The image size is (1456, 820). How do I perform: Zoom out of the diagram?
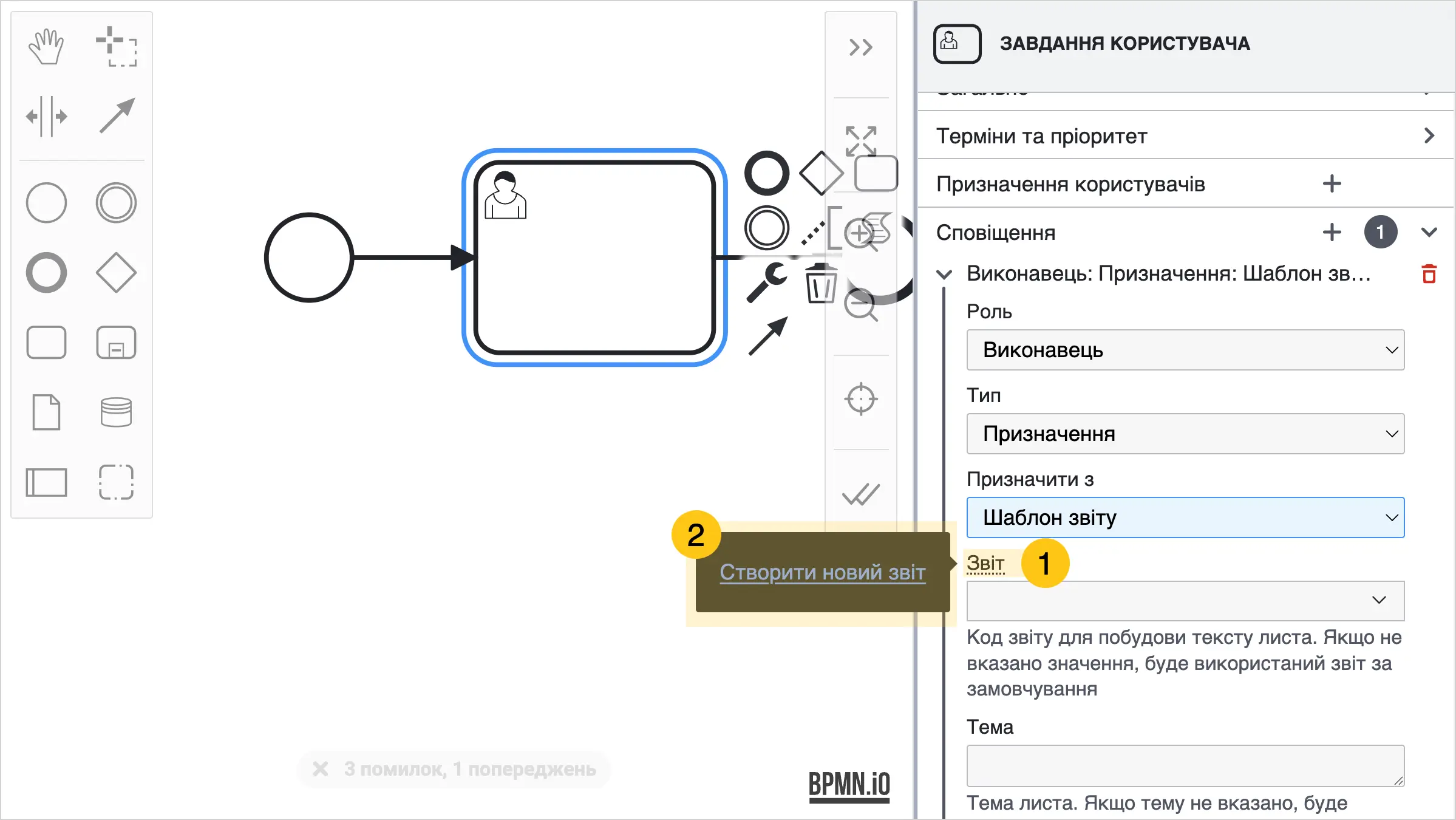pyautogui.click(x=861, y=305)
